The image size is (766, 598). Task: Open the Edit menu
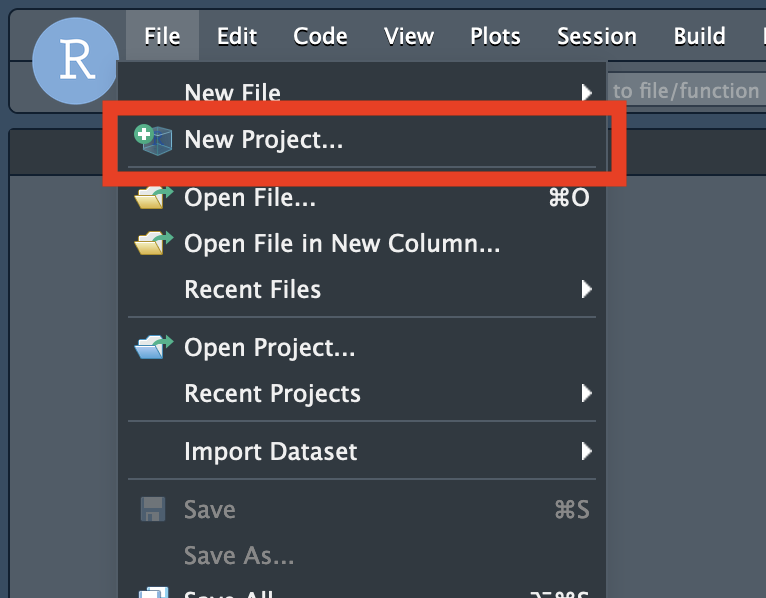[x=237, y=37]
